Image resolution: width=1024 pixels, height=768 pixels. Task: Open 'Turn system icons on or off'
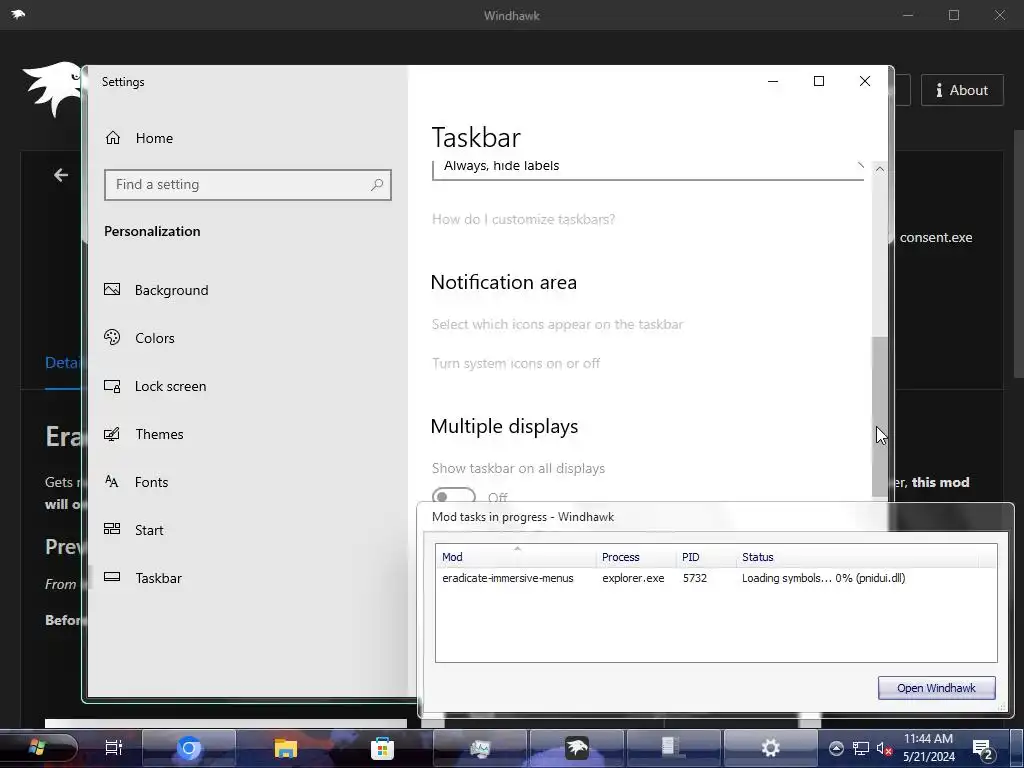point(515,364)
